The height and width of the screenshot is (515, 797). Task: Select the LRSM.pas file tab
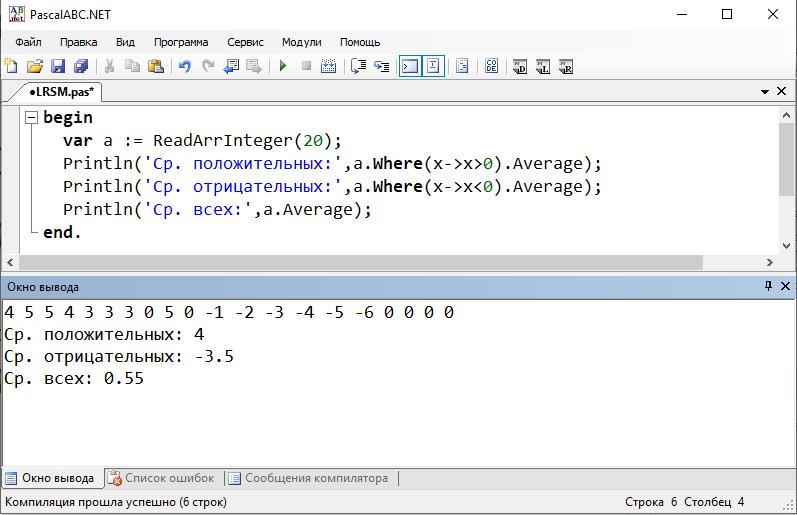(60, 91)
